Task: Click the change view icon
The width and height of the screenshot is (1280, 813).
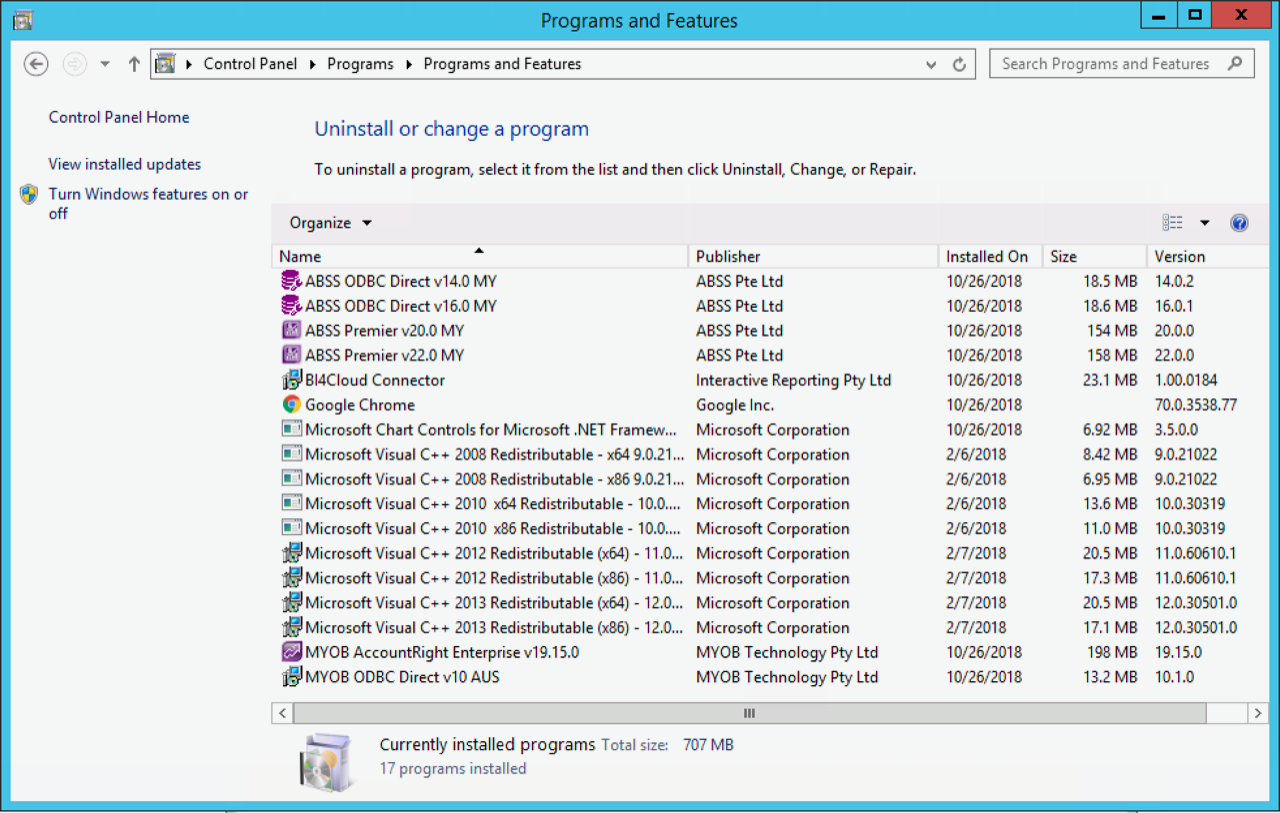Action: (x=1172, y=223)
